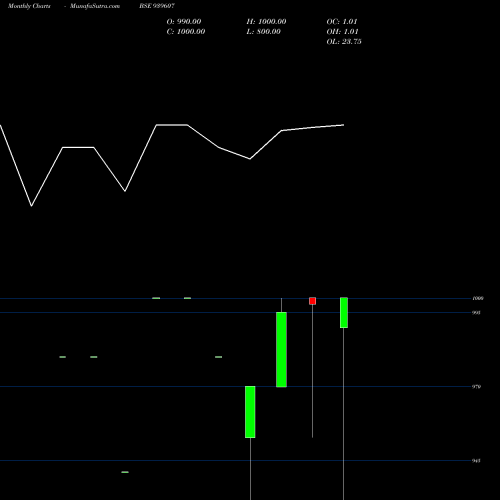Select the green candle spanning 970 to 993
The image size is (500, 500).
tap(281, 350)
